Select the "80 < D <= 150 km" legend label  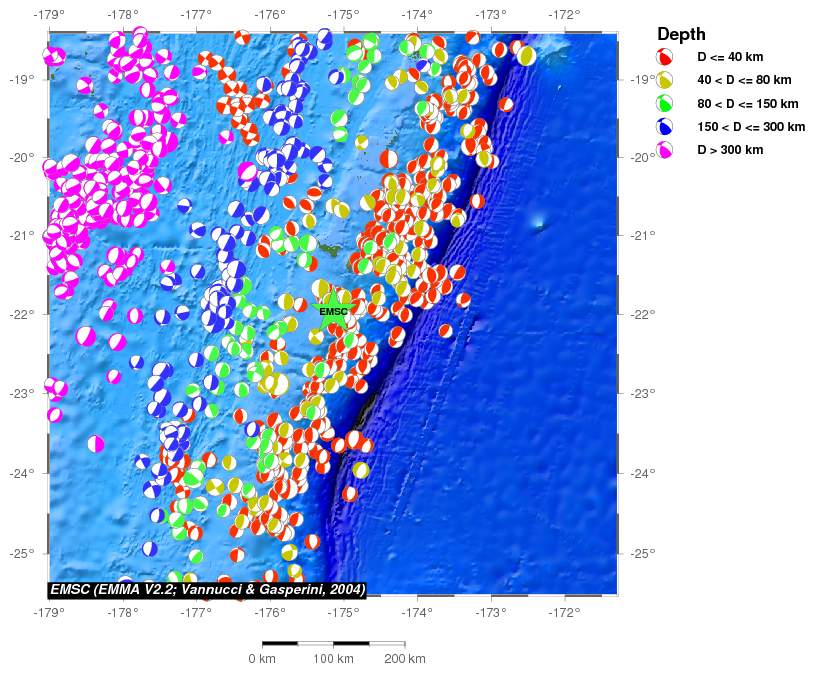point(747,103)
